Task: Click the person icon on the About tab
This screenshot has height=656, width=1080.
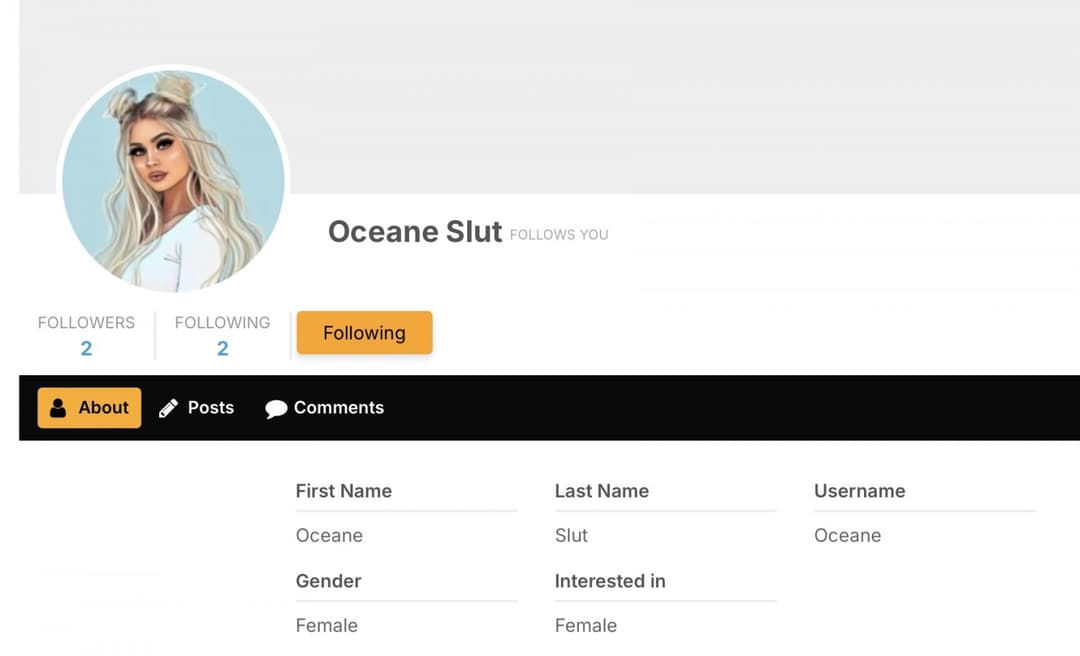Action: 57,407
